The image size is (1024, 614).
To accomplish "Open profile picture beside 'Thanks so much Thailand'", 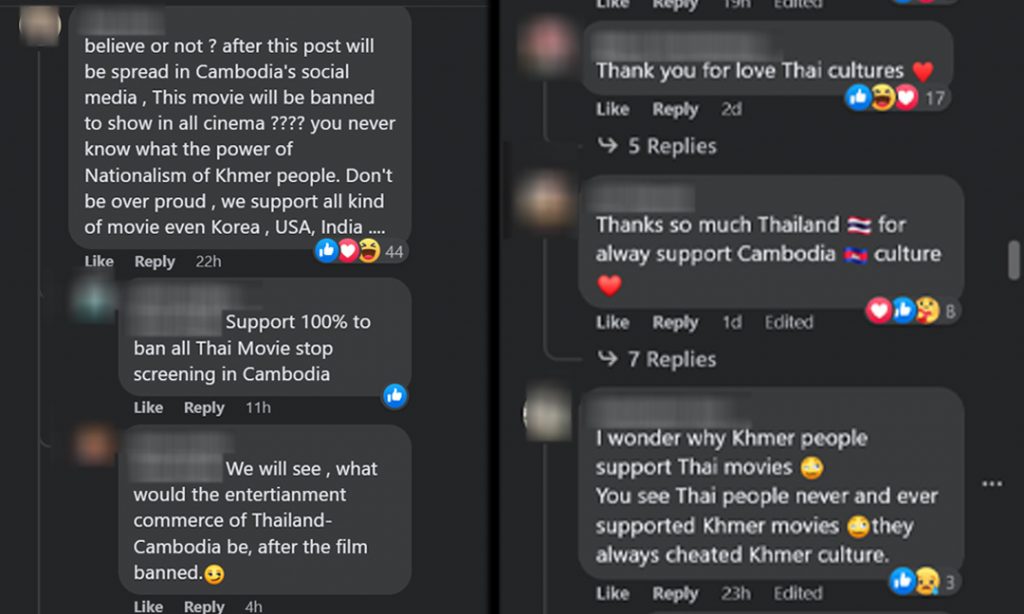I will tap(545, 201).
